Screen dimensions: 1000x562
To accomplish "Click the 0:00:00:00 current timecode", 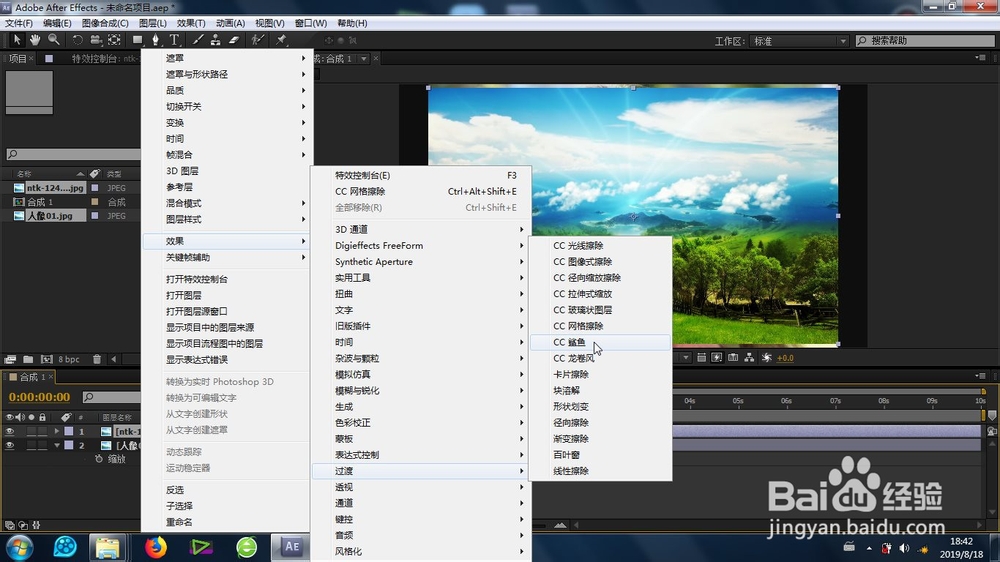I will pyautogui.click(x=40, y=397).
